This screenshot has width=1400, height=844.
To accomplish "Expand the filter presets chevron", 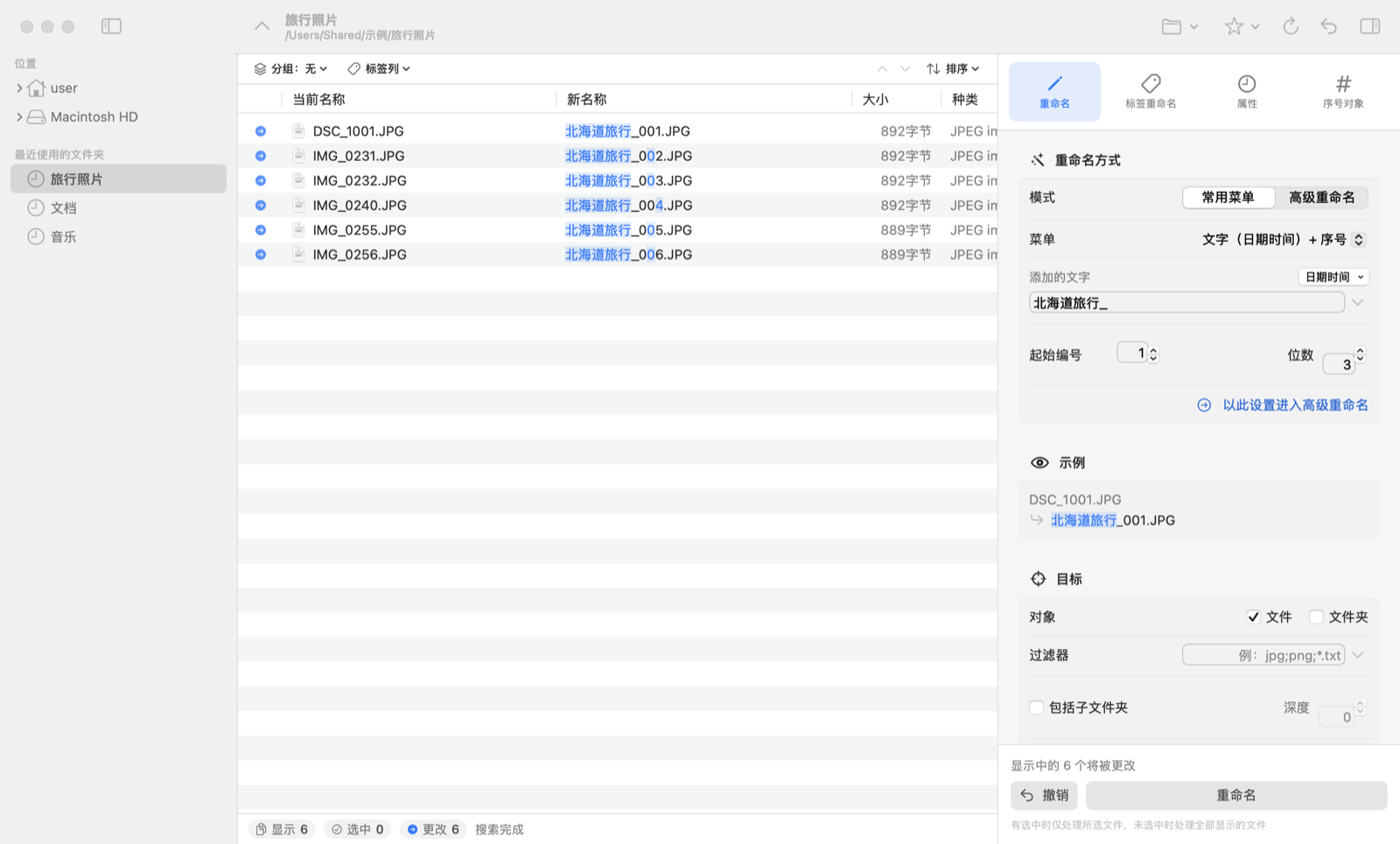I will (1358, 655).
